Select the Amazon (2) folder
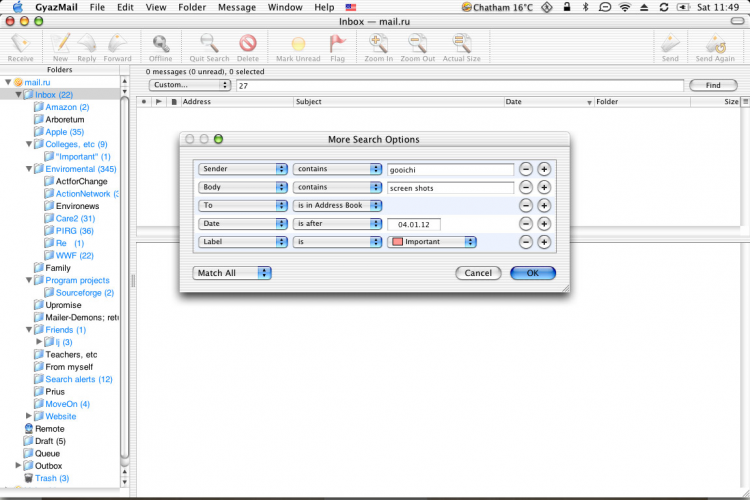Viewport: 750px width, 500px height. point(67,107)
